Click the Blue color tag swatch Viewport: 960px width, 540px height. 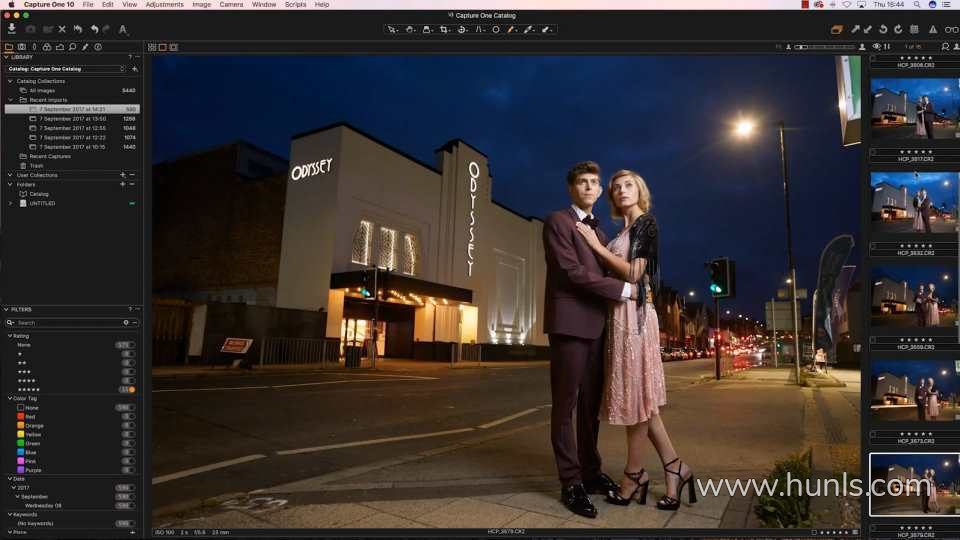pyautogui.click(x=21, y=452)
